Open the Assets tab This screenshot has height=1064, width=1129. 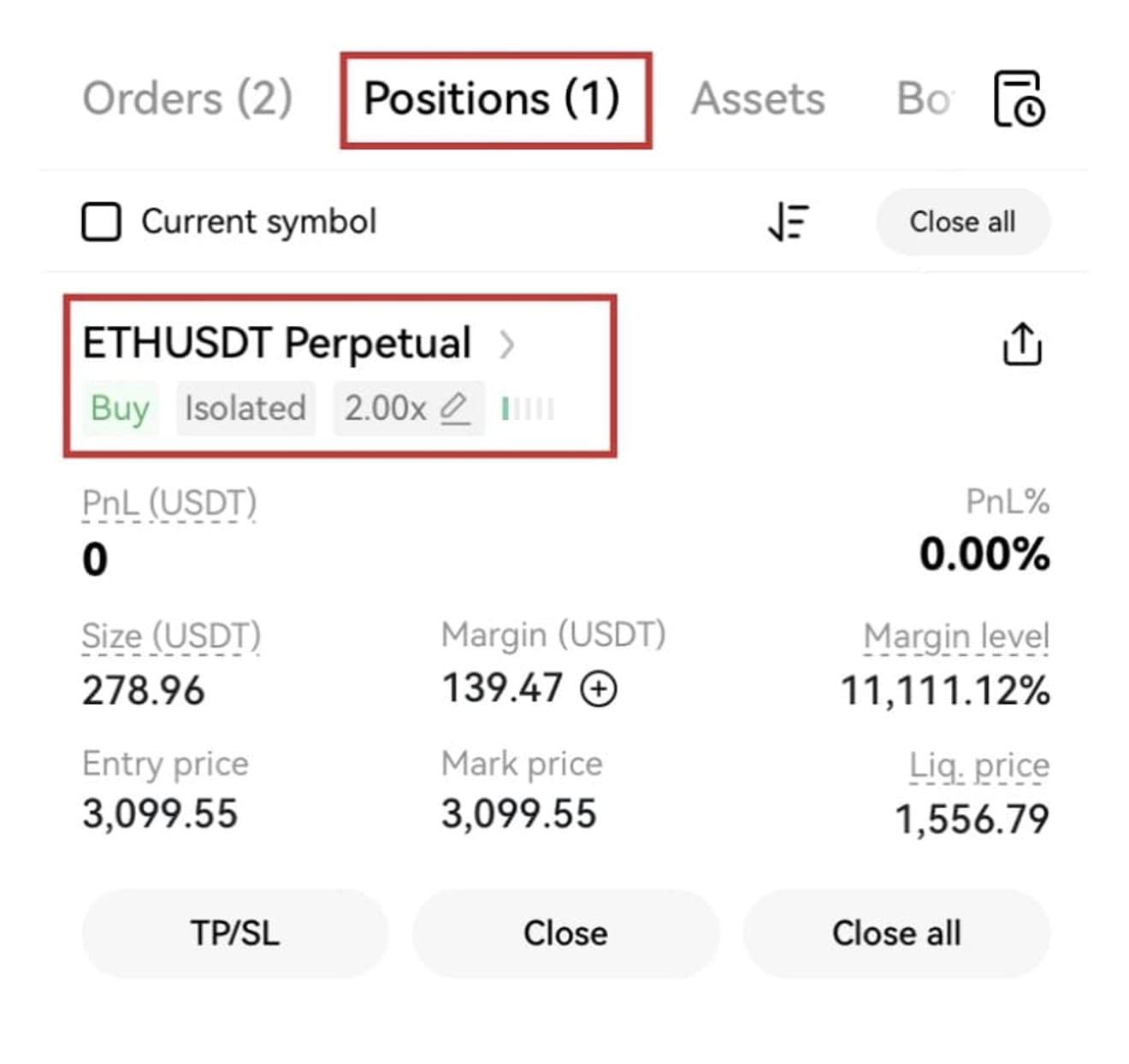point(758,98)
